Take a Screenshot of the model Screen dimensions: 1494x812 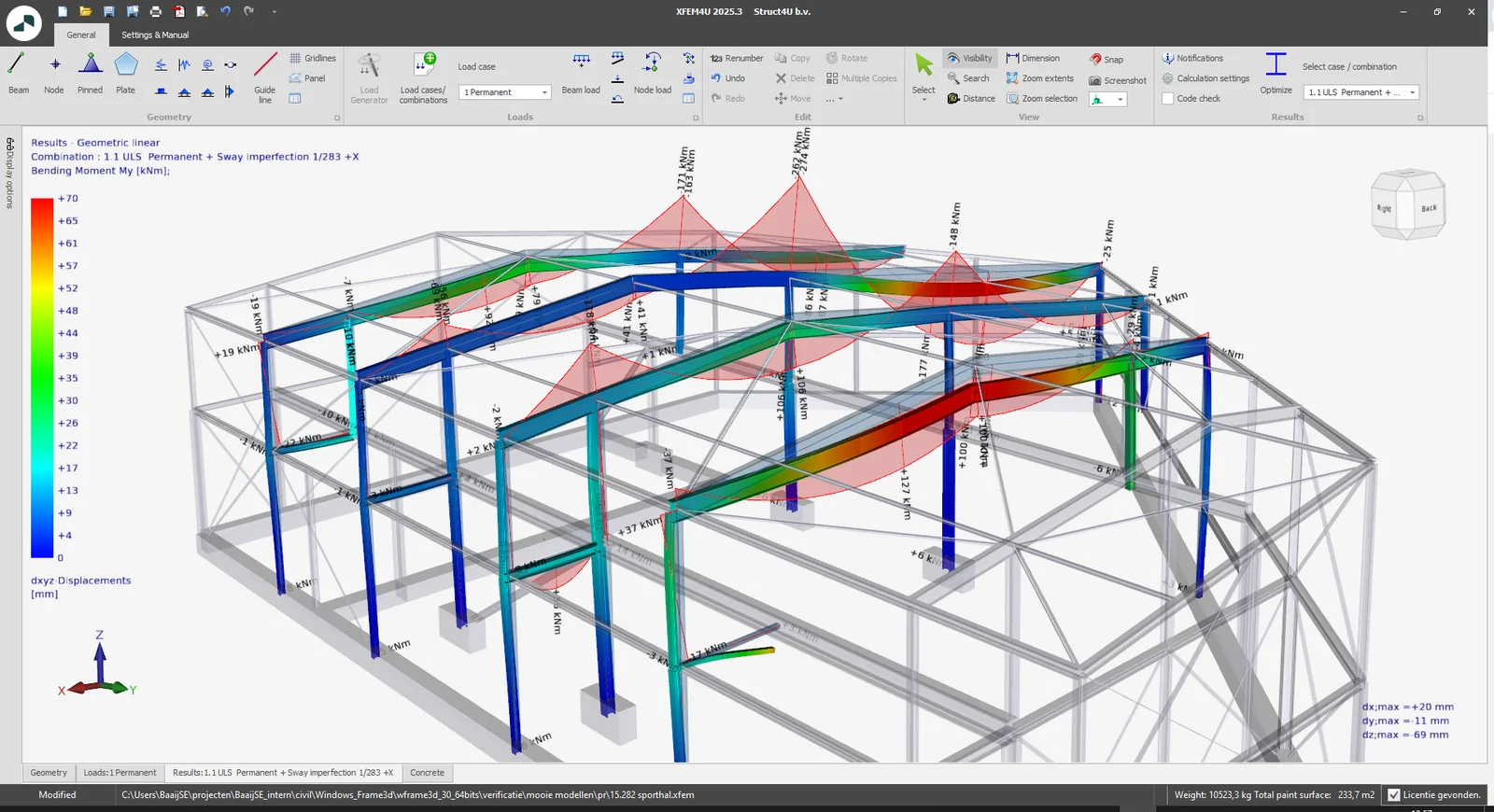[1118, 80]
